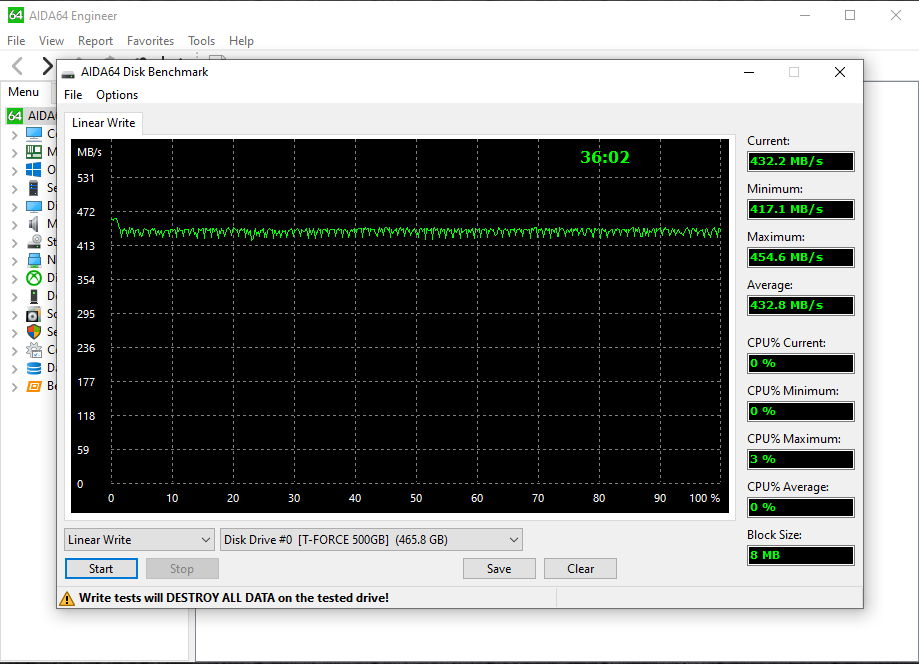The height and width of the screenshot is (664, 919).
Task: Click the DESTROY ALL DATA warning text
Action: click(234, 598)
